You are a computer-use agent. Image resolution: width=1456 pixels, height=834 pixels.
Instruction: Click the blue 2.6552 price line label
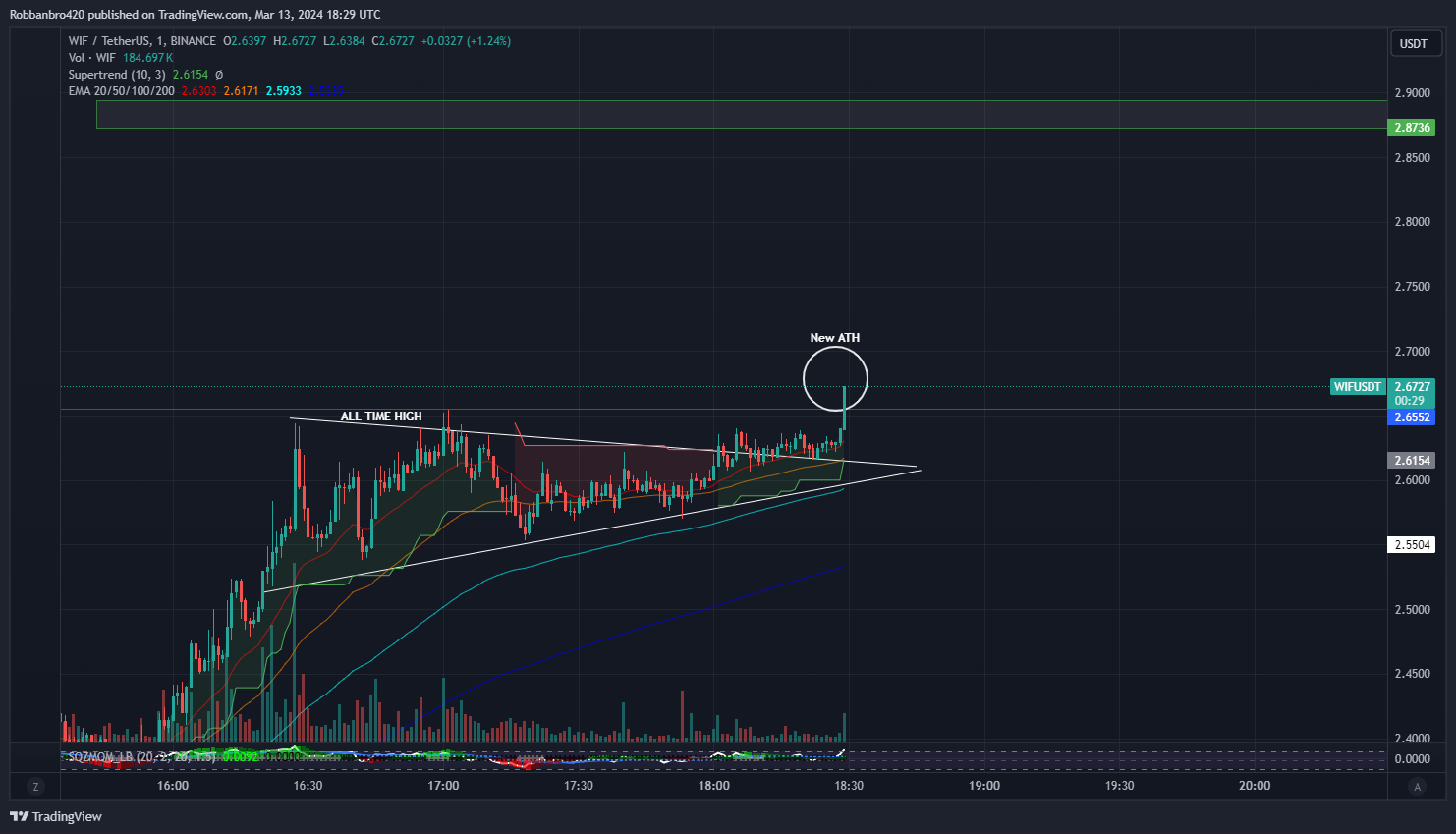pyautogui.click(x=1412, y=417)
